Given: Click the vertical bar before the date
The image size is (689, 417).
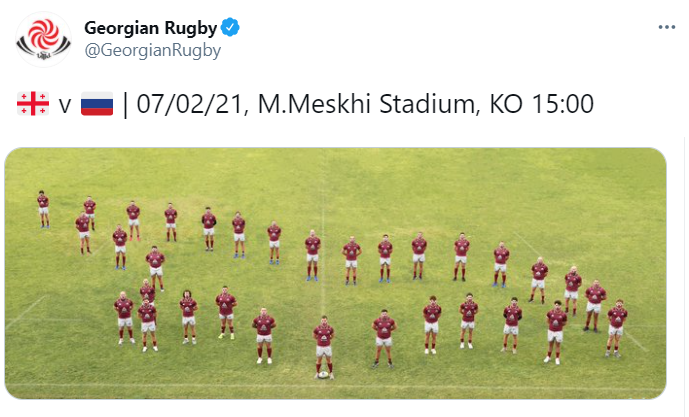Looking at the screenshot, I should click(x=126, y=105).
